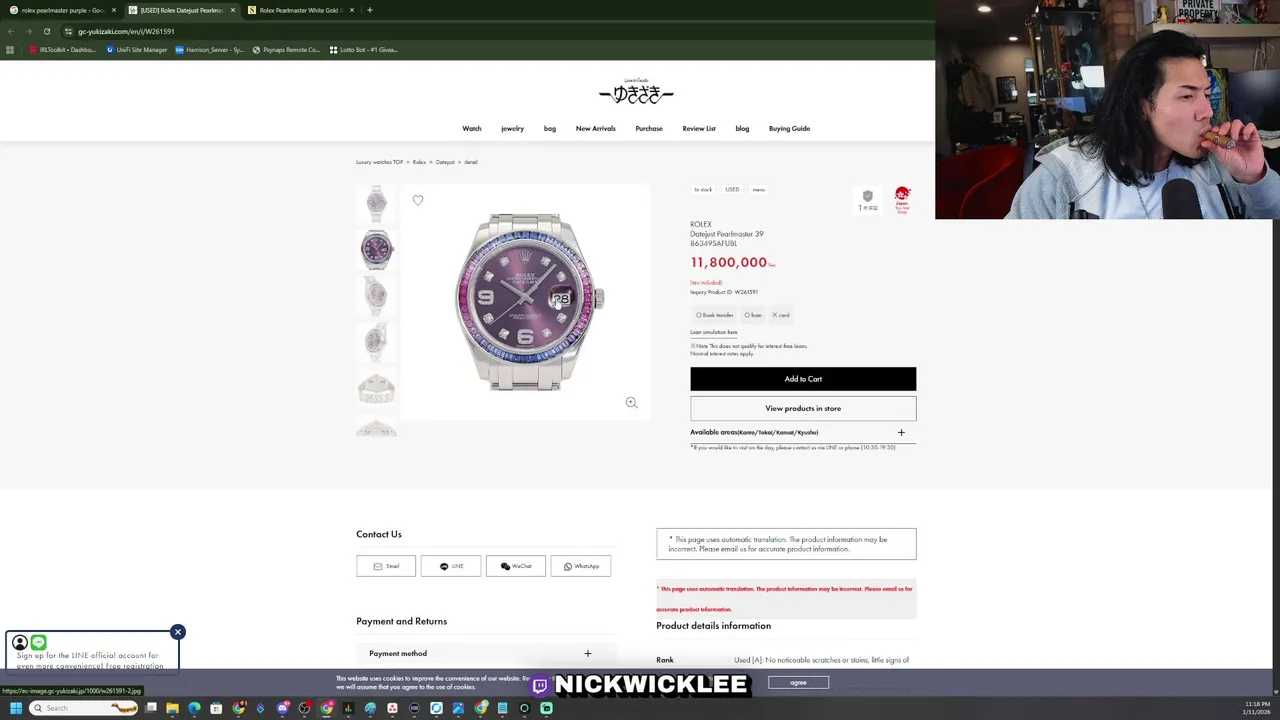Open a new browser tab with plus icon

(369, 10)
